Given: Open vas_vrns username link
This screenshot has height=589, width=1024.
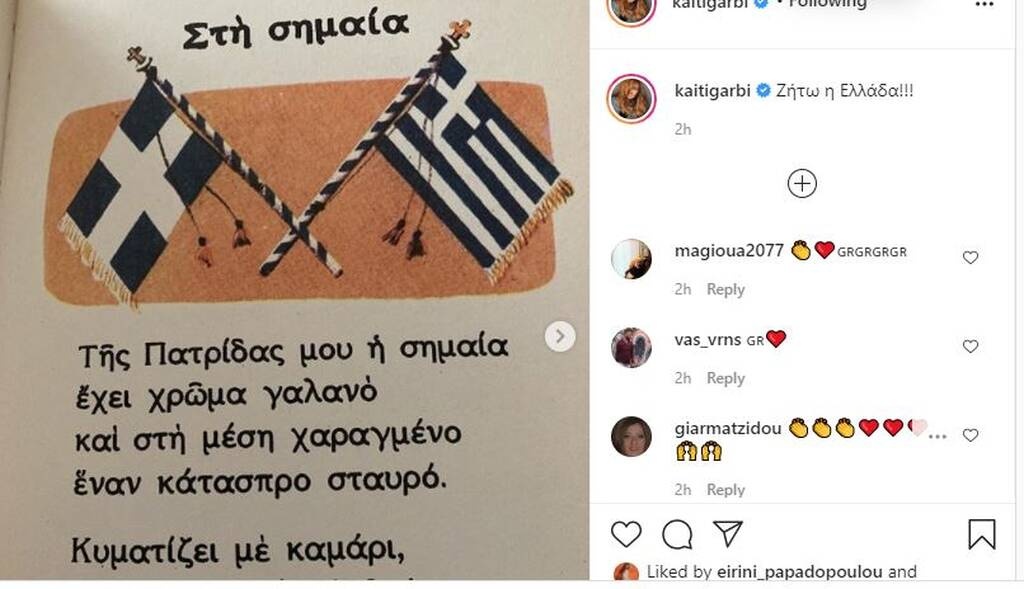Looking at the screenshot, I should pos(707,340).
